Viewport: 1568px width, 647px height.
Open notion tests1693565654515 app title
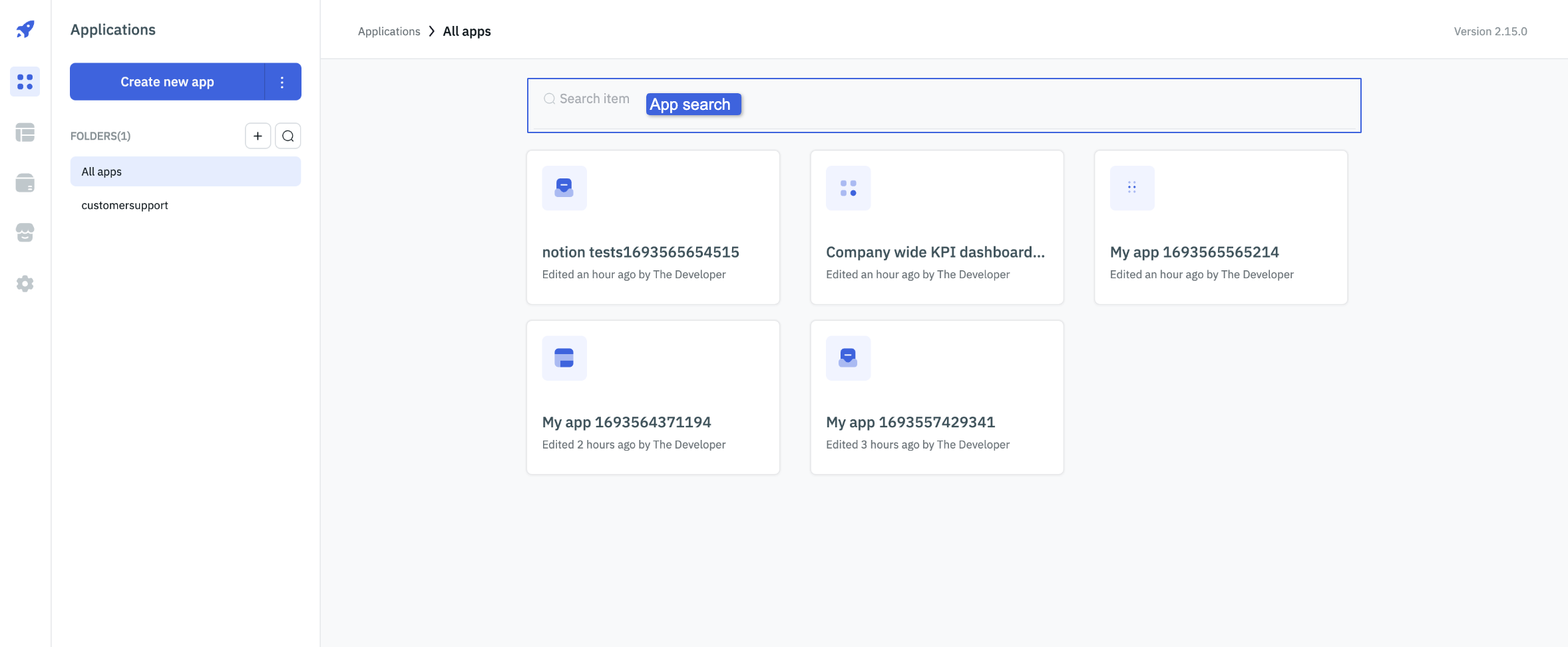(x=640, y=252)
